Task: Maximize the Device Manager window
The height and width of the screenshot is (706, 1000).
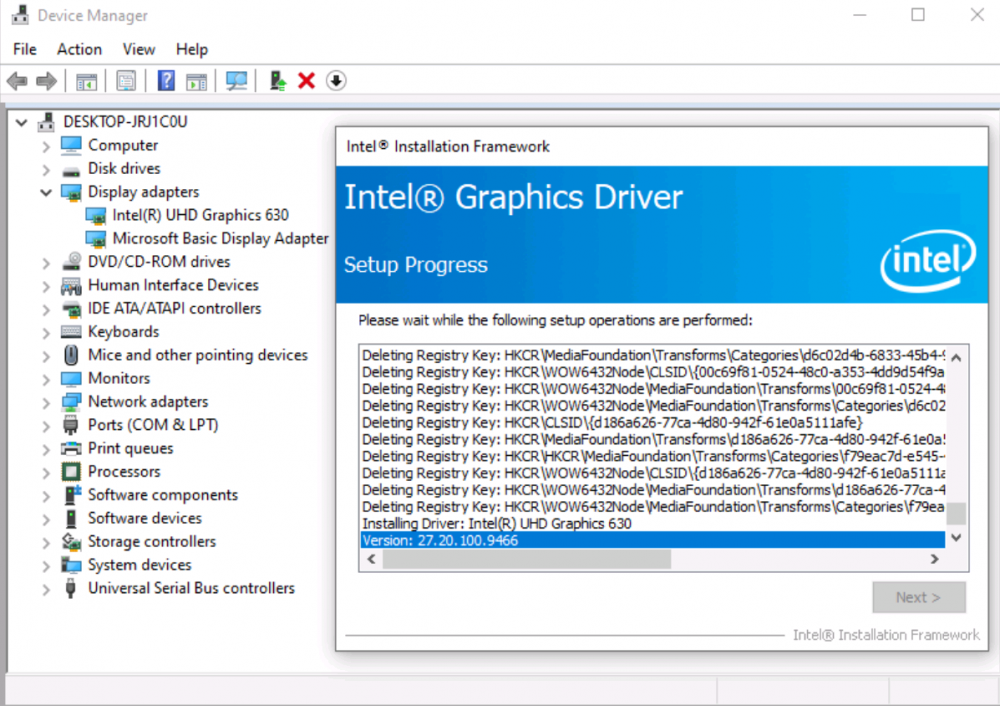Action: click(x=918, y=15)
